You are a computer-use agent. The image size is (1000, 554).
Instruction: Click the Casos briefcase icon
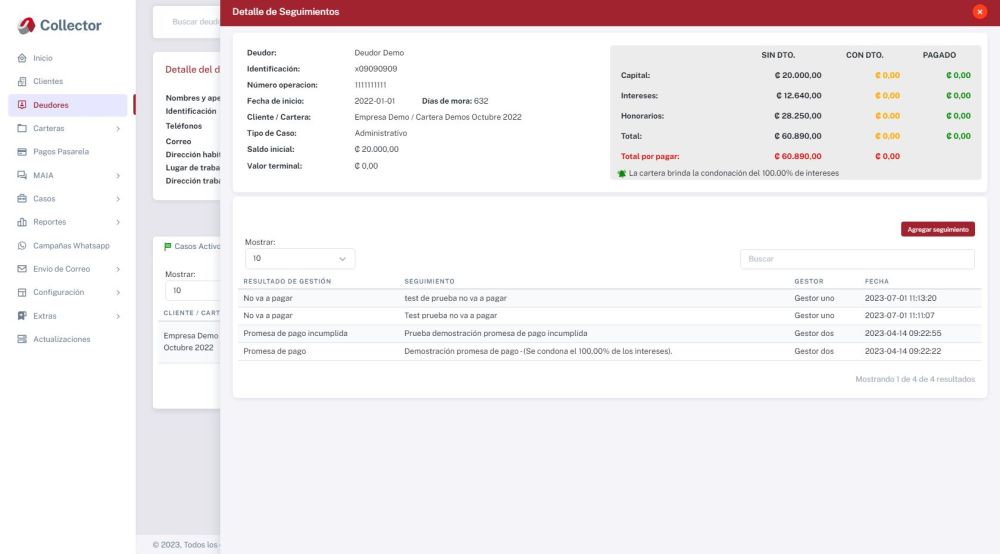[22, 199]
